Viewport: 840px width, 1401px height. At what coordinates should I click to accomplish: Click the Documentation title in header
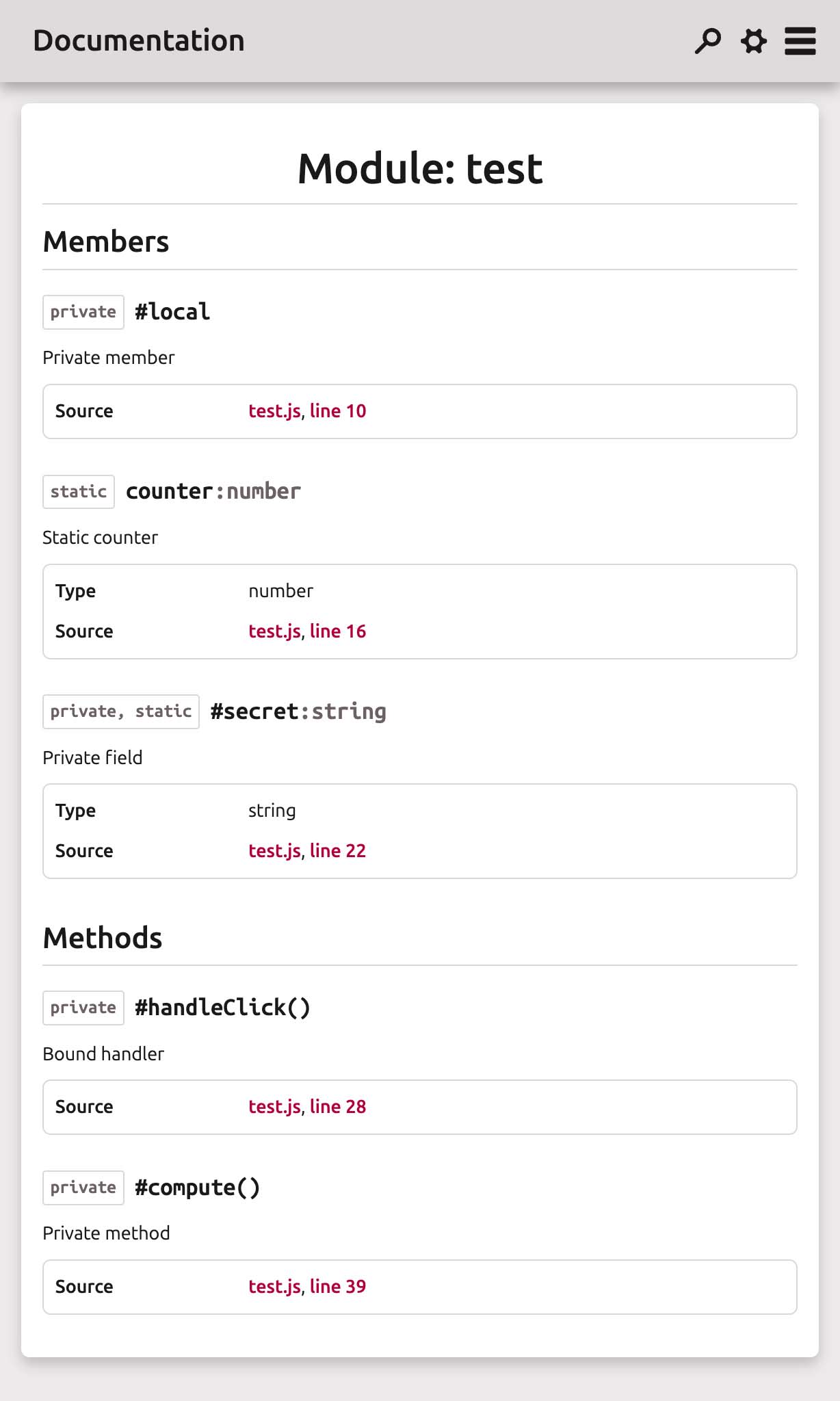[x=139, y=41]
